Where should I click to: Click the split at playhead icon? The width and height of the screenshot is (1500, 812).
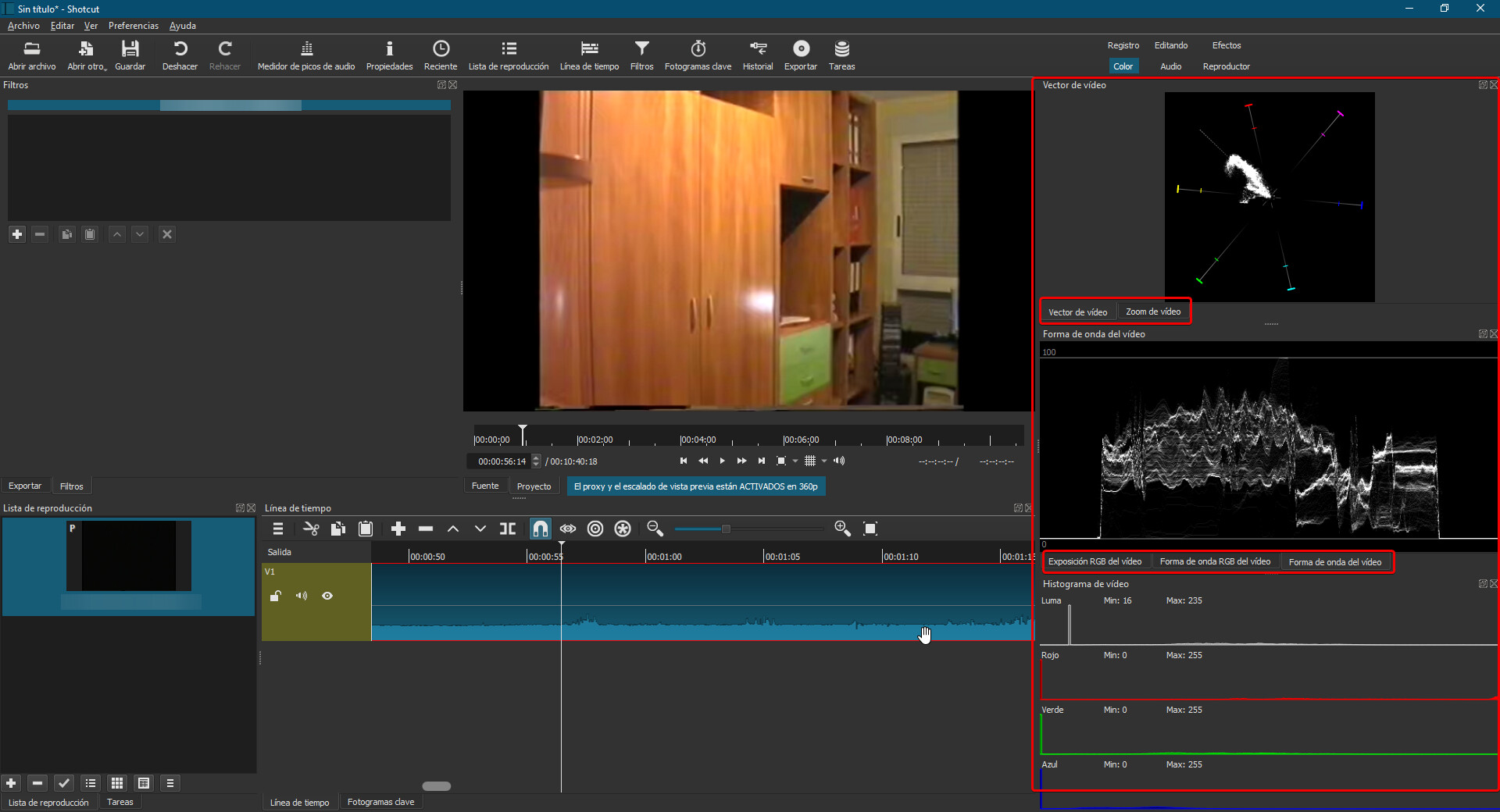pos(508,529)
